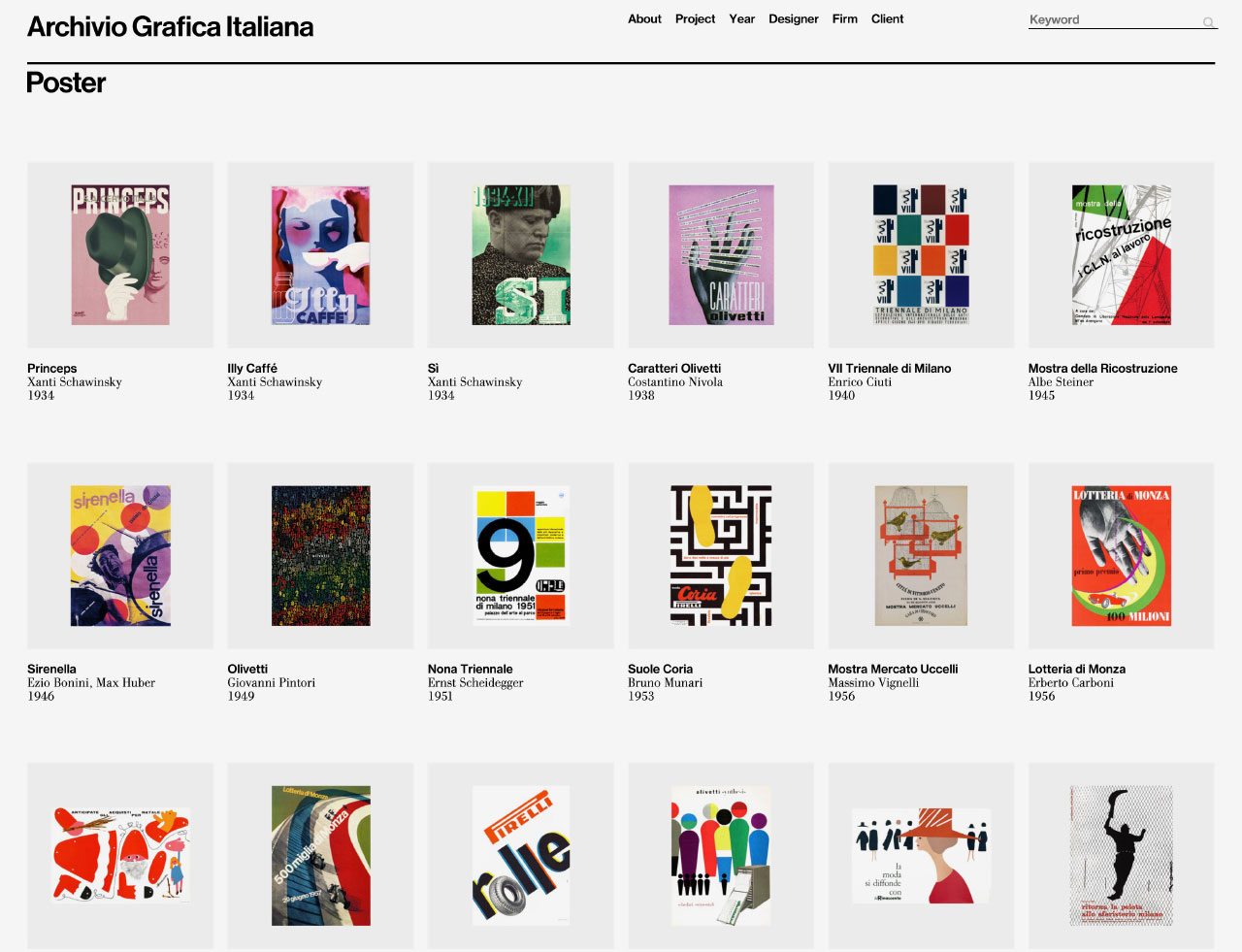The height and width of the screenshot is (952, 1242).
Task: Click the Princeps title link
Action: pos(51,369)
